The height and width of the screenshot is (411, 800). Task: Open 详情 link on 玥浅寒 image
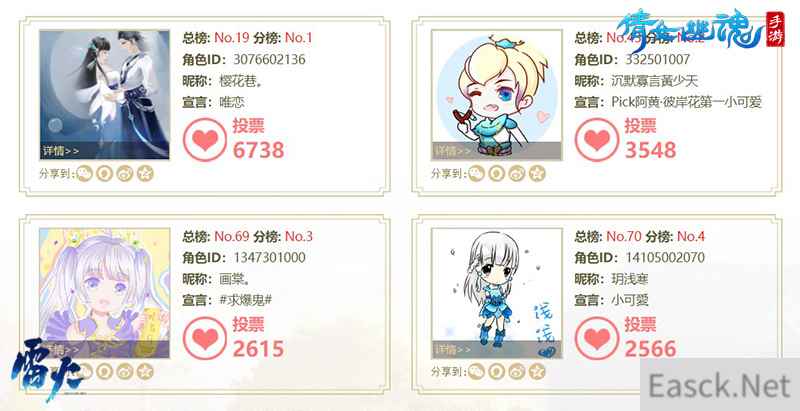(x=452, y=349)
